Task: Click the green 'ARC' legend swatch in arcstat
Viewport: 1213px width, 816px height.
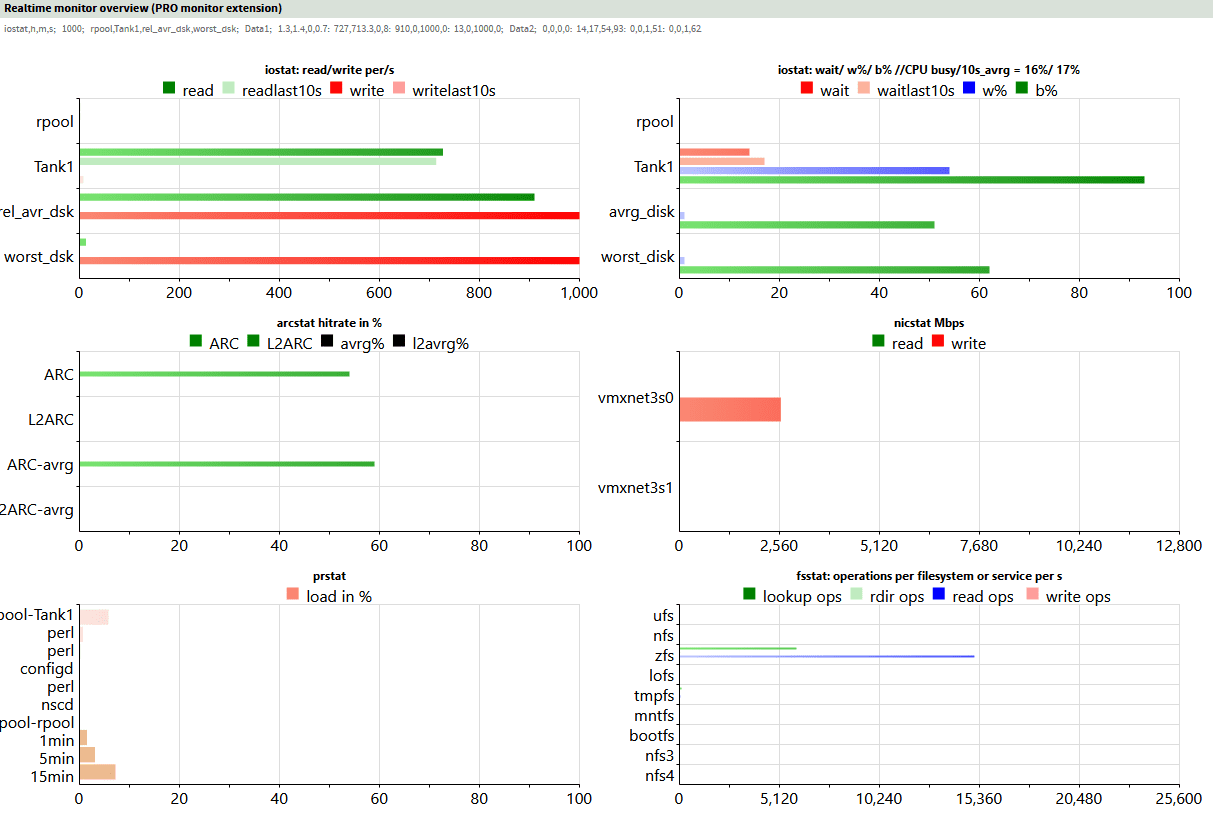Action: click(196, 342)
